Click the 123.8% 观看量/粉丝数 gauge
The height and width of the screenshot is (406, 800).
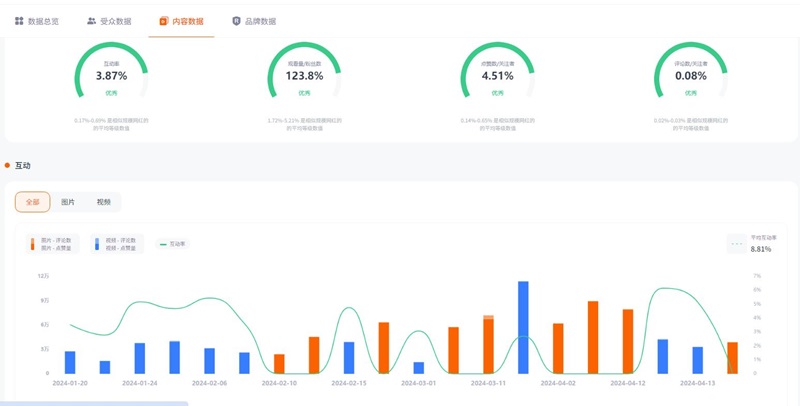(x=304, y=76)
